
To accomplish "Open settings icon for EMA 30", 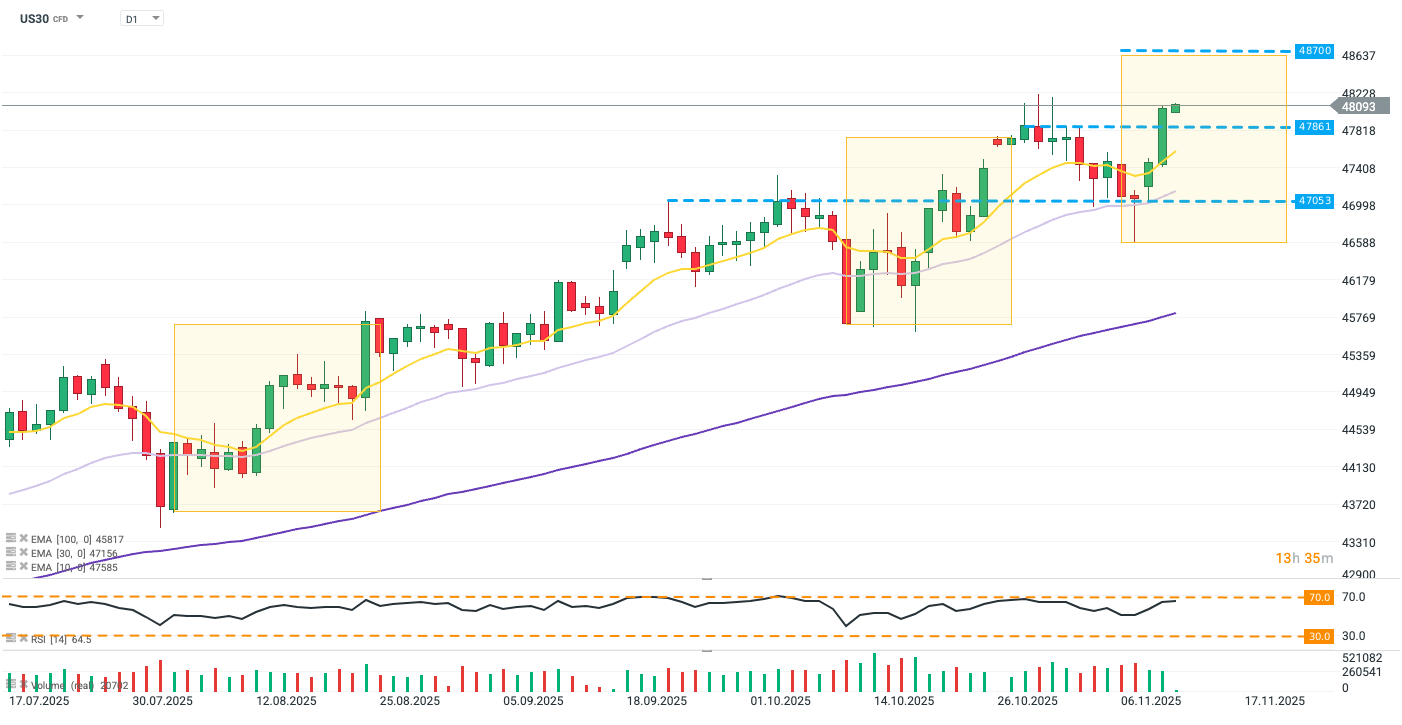I will click(11, 552).
